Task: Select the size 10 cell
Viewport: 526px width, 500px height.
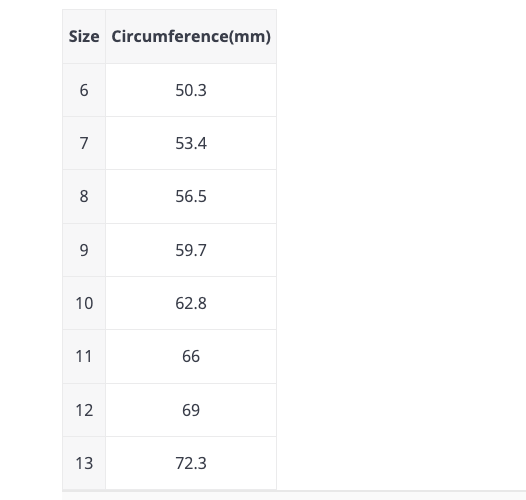Action: (x=84, y=303)
